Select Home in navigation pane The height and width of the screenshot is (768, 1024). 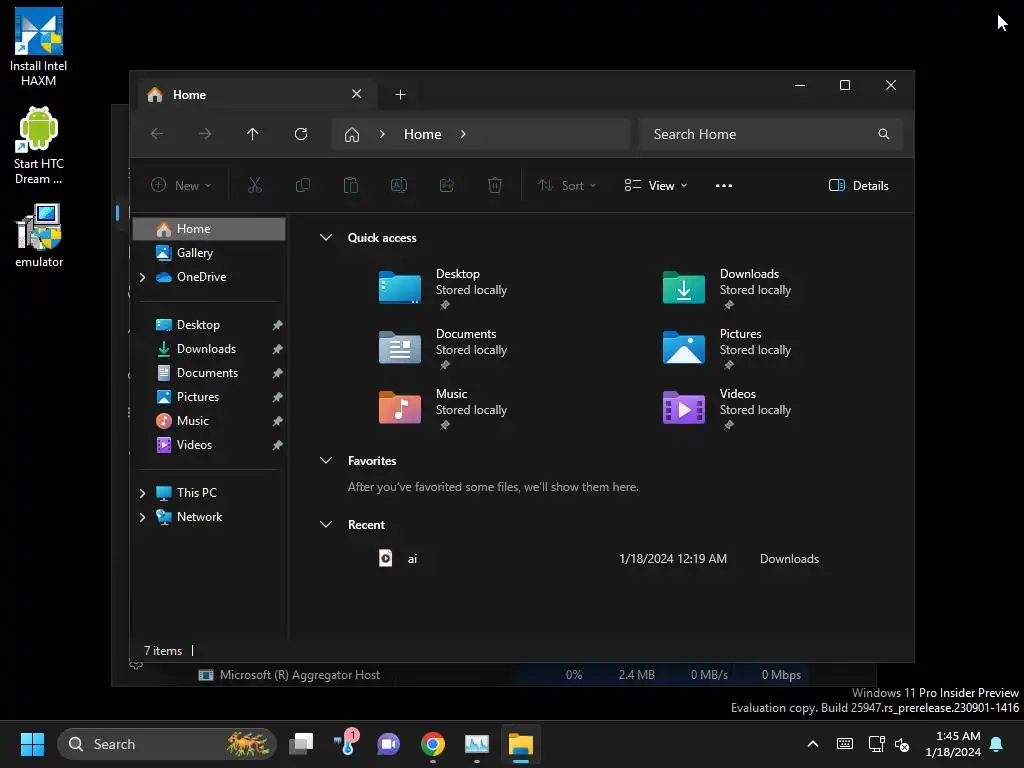[209, 229]
